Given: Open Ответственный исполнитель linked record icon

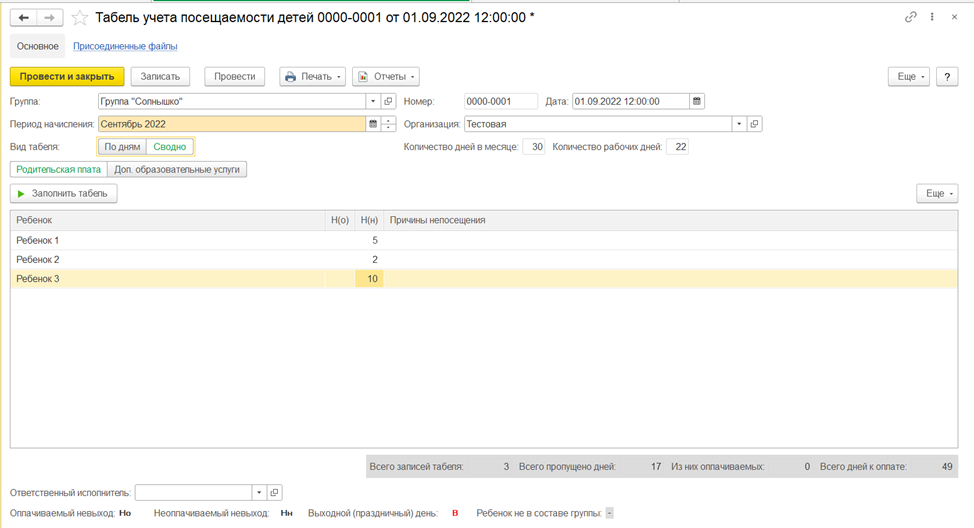Looking at the screenshot, I should click(275, 493).
